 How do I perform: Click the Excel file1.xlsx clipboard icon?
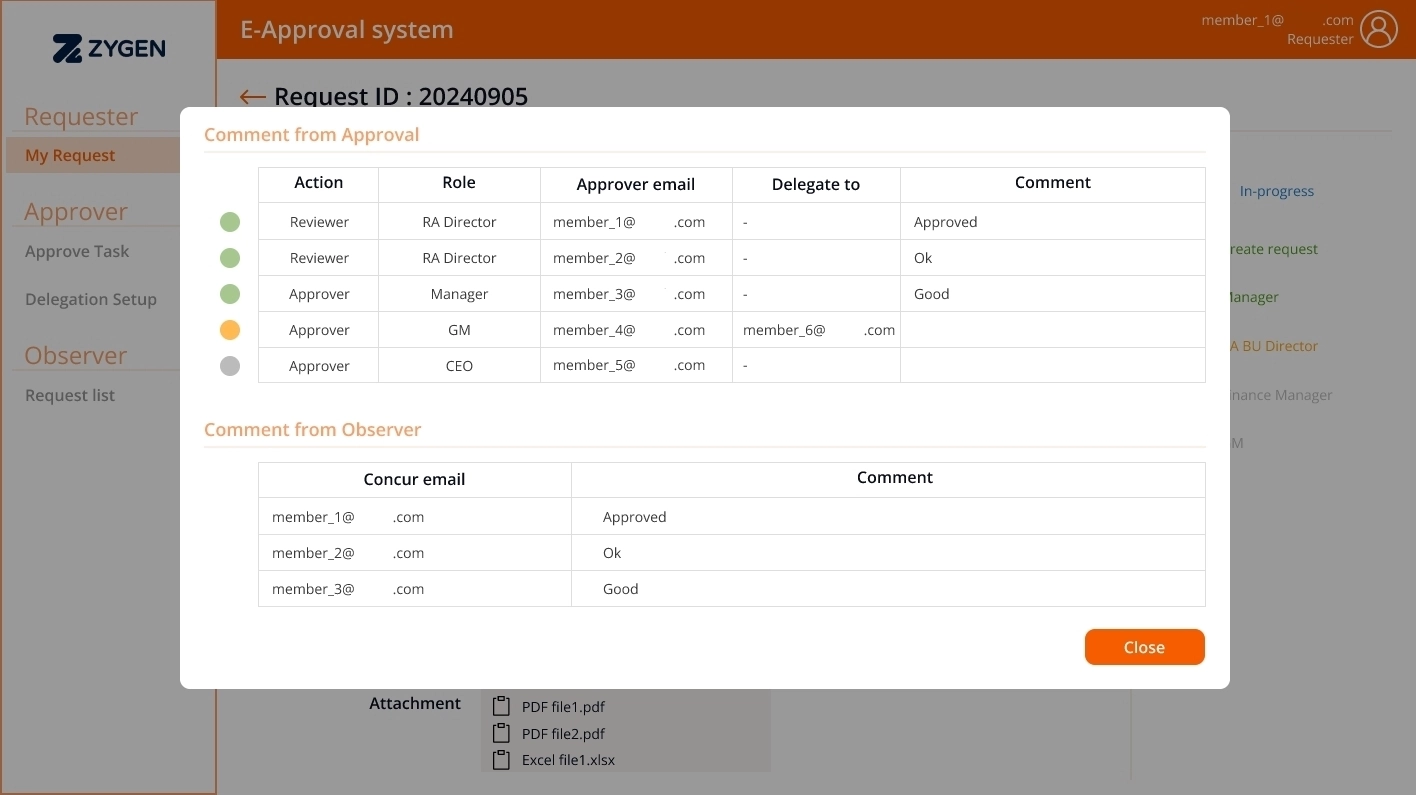pyautogui.click(x=502, y=759)
